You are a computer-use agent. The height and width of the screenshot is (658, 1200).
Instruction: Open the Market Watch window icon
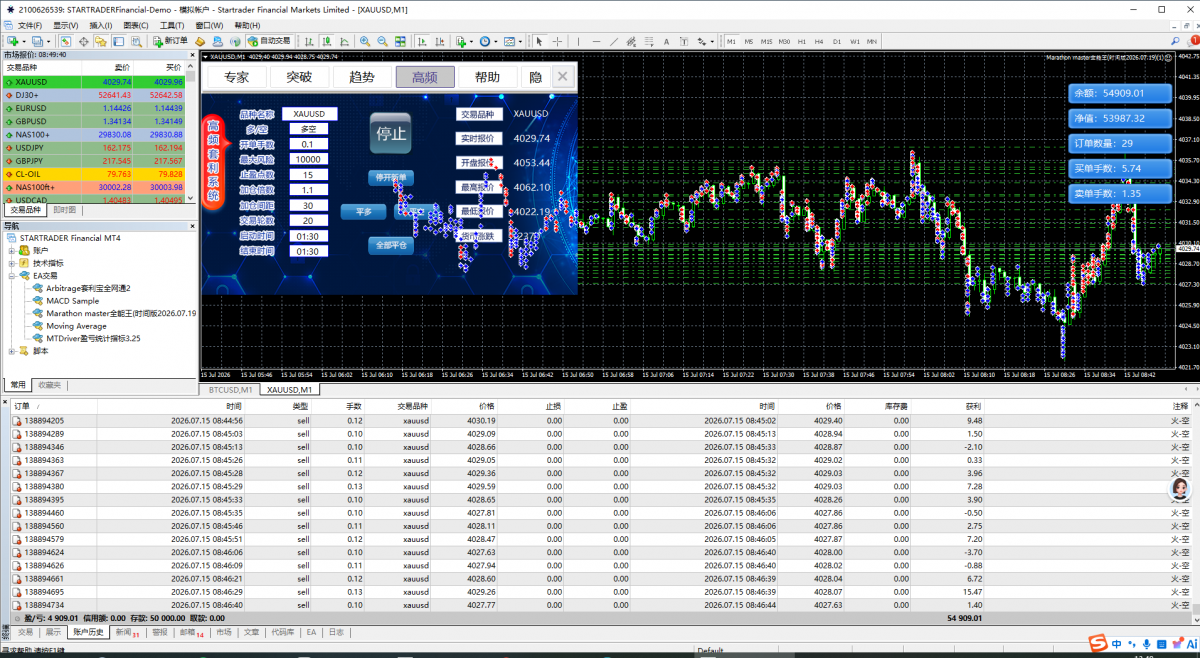click(x=66, y=41)
